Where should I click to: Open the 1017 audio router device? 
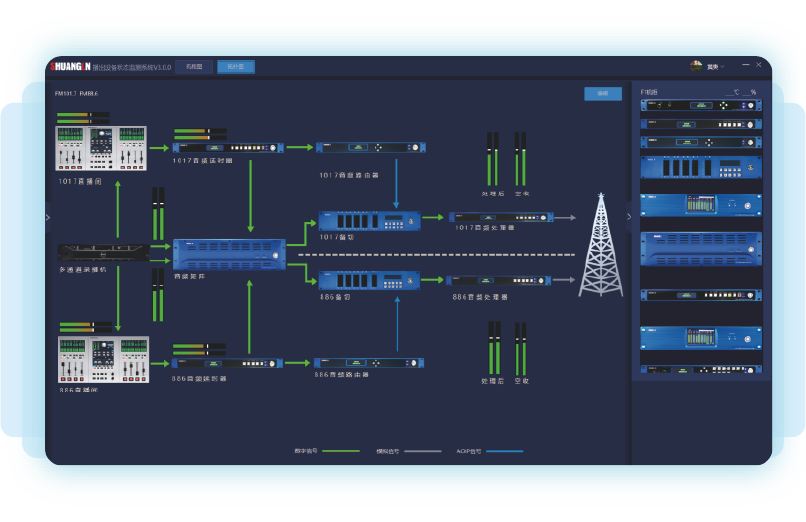pos(370,148)
